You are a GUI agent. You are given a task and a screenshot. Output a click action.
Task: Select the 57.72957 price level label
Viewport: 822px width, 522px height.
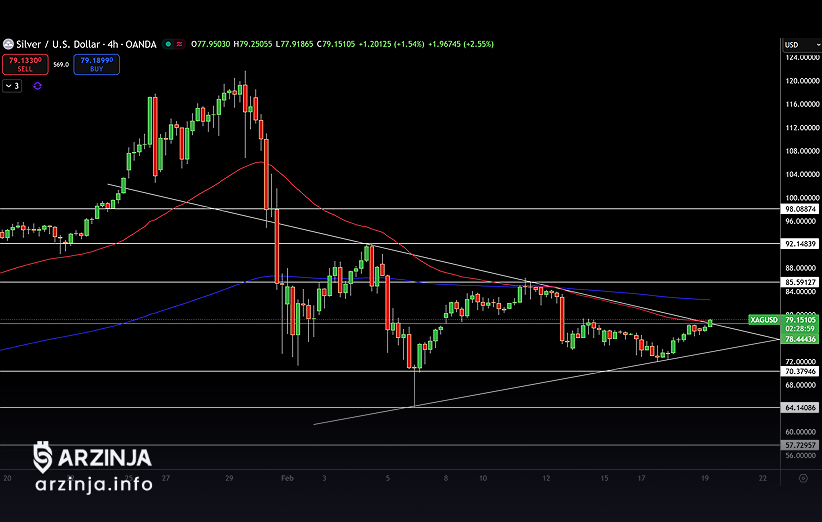800,444
